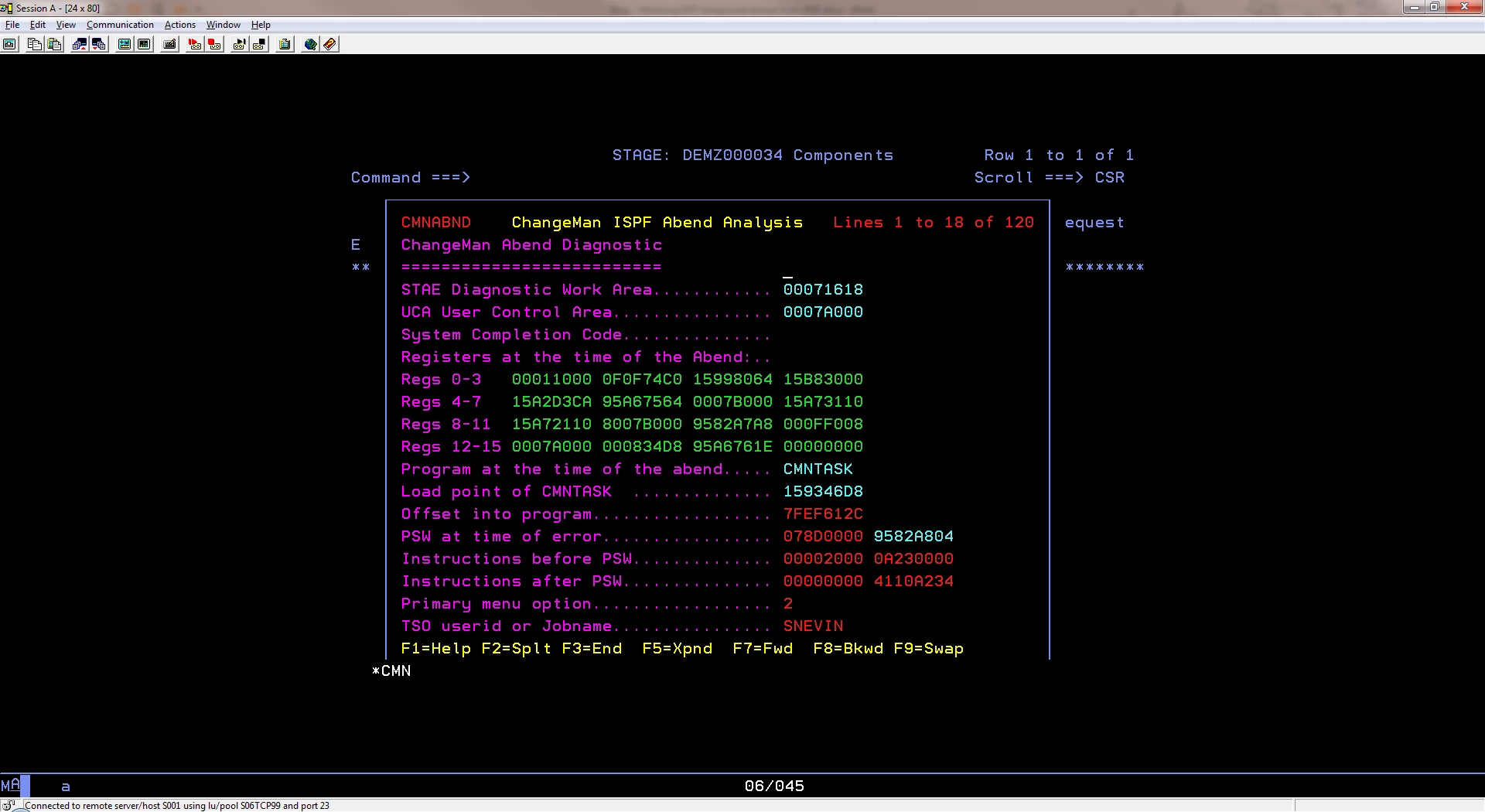
Task: Stop macro recording icon
Action: point(214,44)
